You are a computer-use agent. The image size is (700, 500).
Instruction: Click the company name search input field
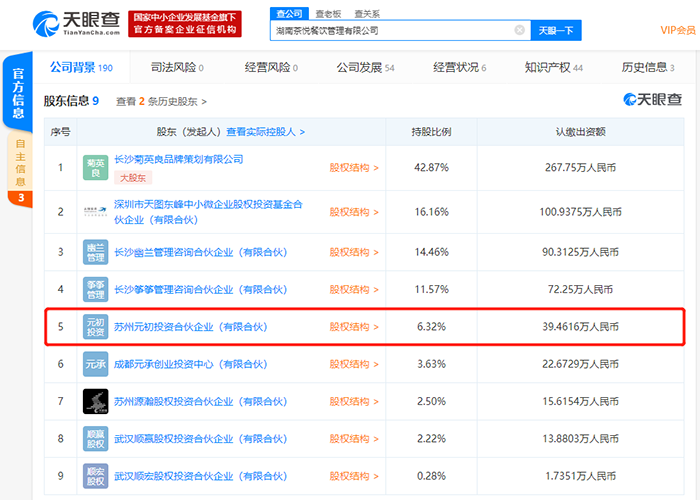[x=390, y=31]
